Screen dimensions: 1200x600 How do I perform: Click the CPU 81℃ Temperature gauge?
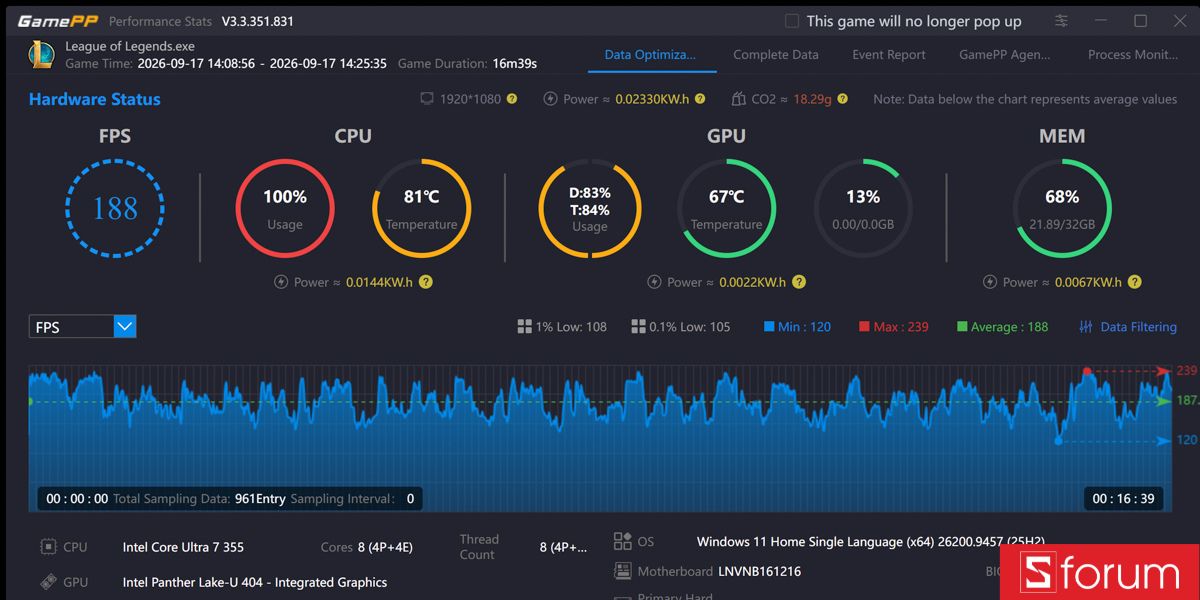[x=421, y=208]
